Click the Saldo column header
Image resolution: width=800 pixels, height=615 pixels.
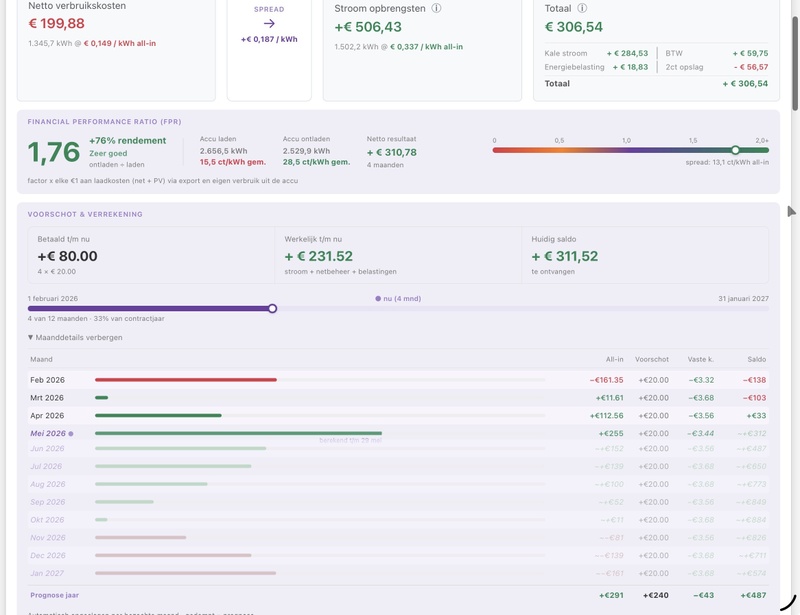coord(757,359)
